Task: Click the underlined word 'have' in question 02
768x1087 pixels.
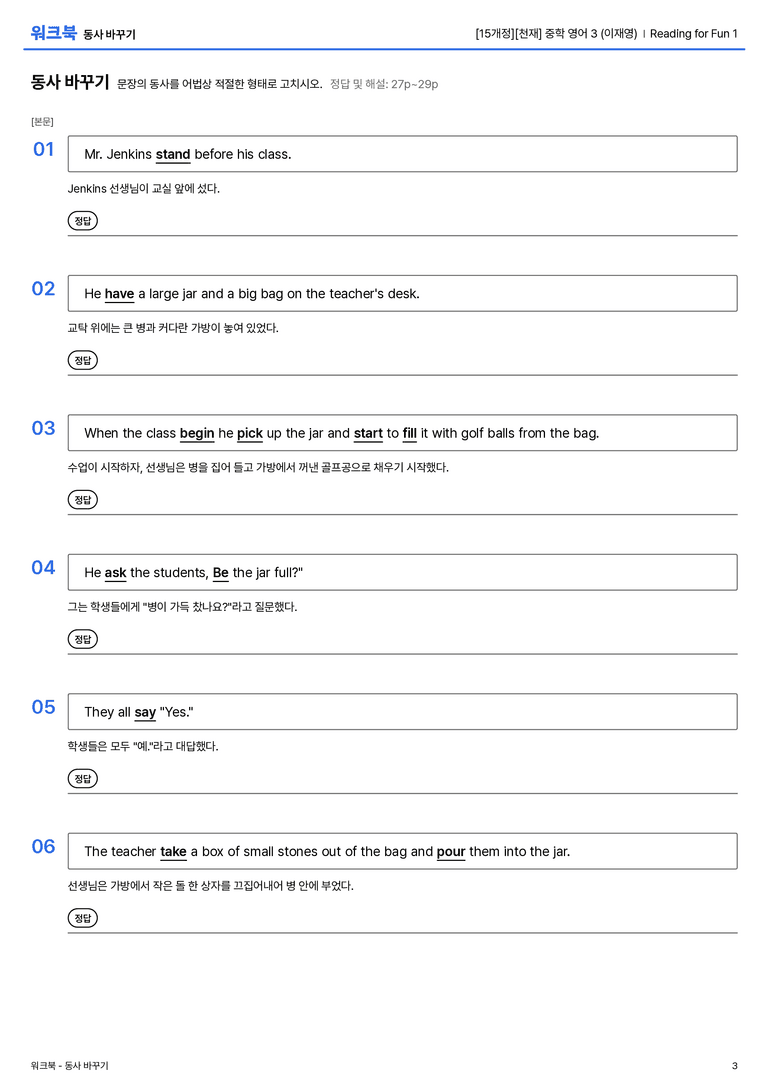Action: pos(119,294)
